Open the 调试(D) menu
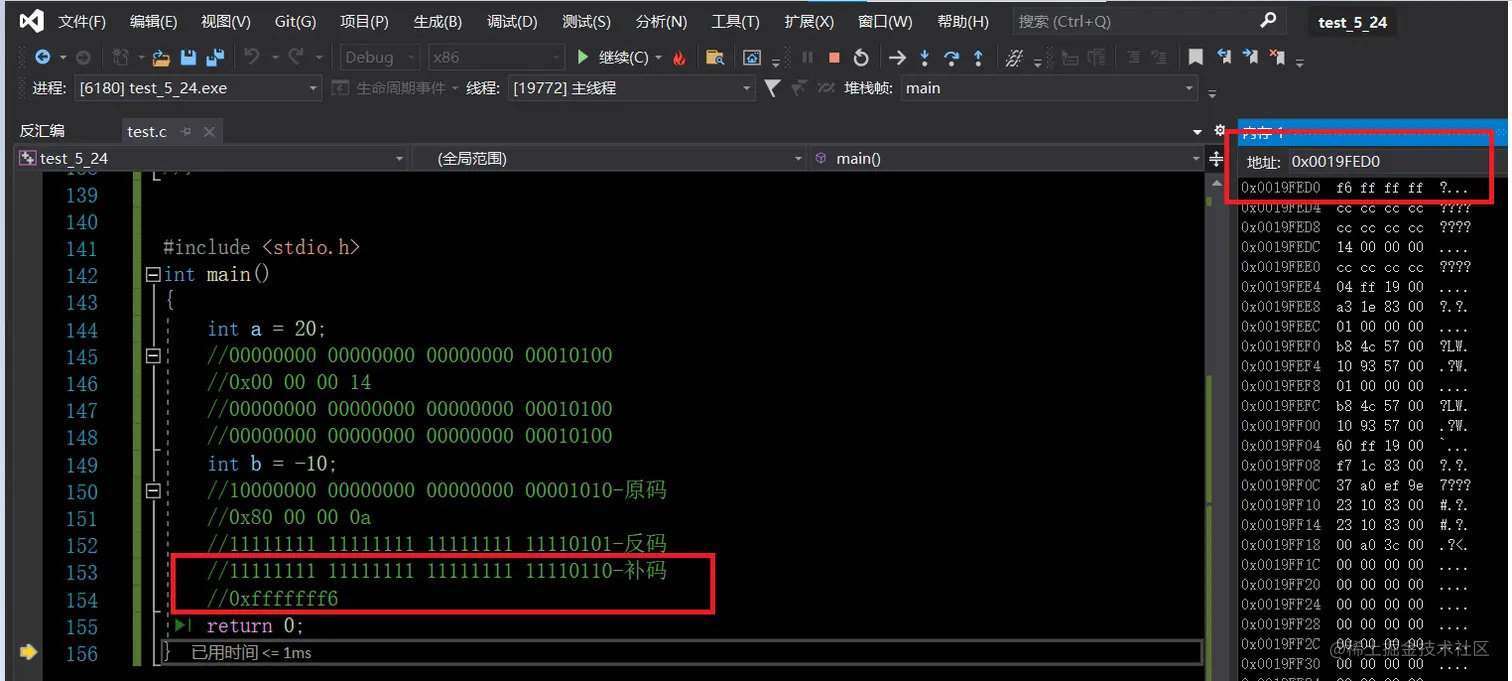1512x681 pixels. click(x=512, y=21)
